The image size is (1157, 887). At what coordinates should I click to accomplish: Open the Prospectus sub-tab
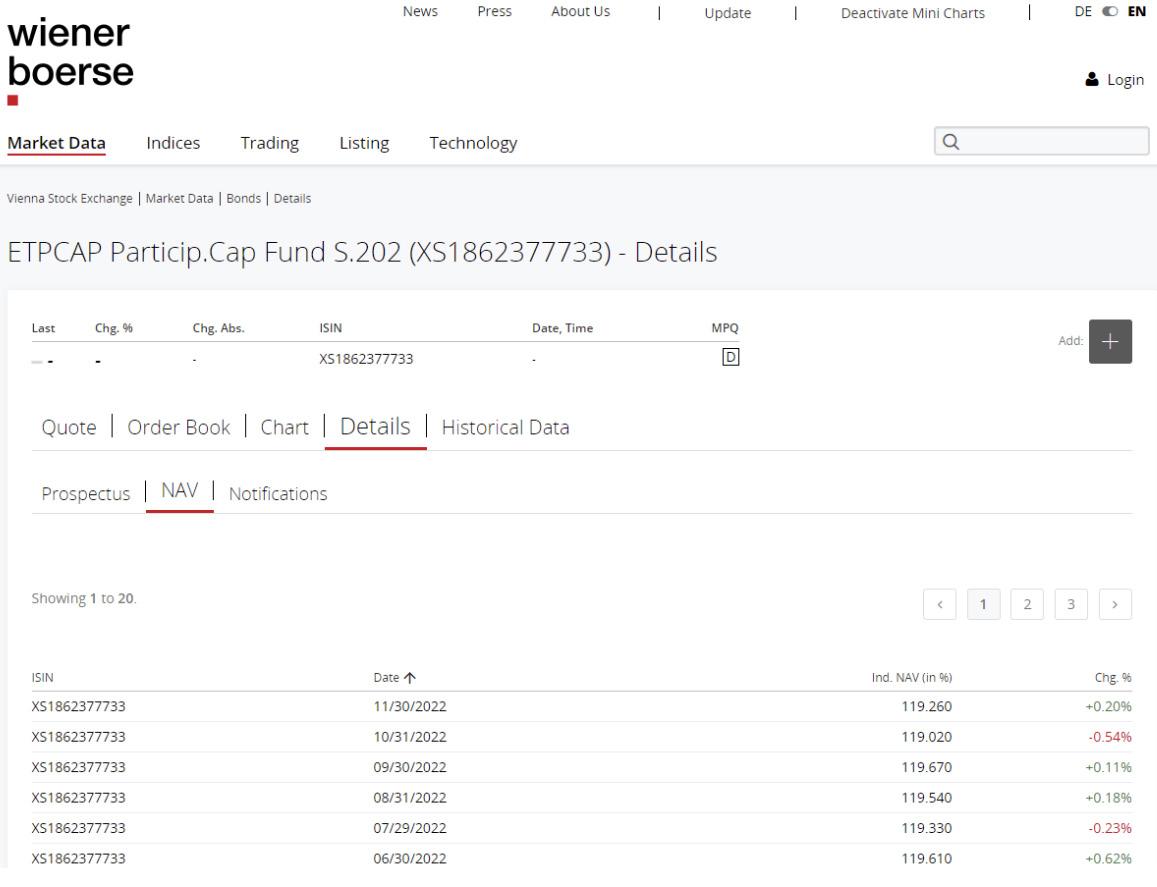[86, 494]
